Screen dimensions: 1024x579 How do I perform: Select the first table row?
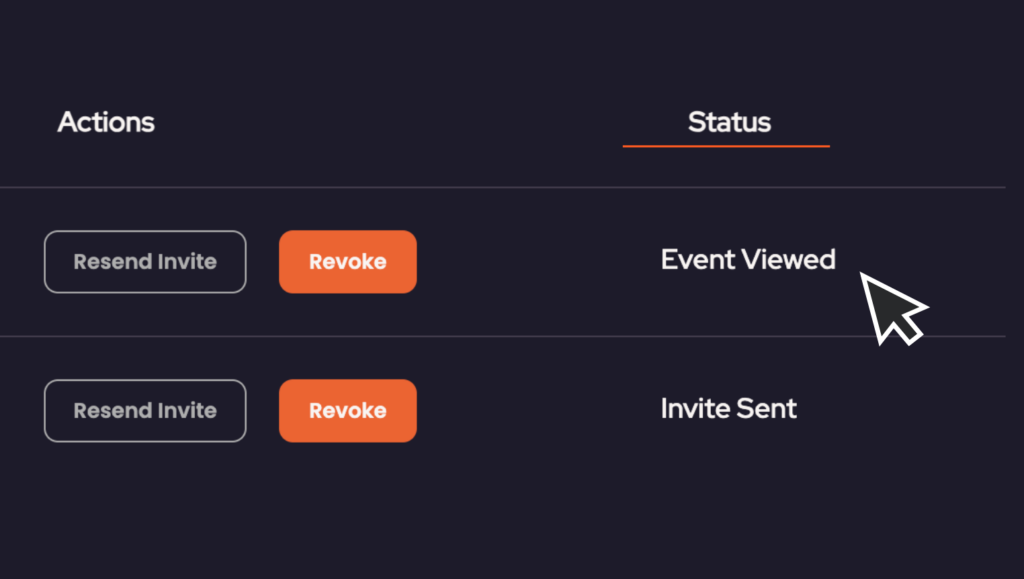point(512,261)
